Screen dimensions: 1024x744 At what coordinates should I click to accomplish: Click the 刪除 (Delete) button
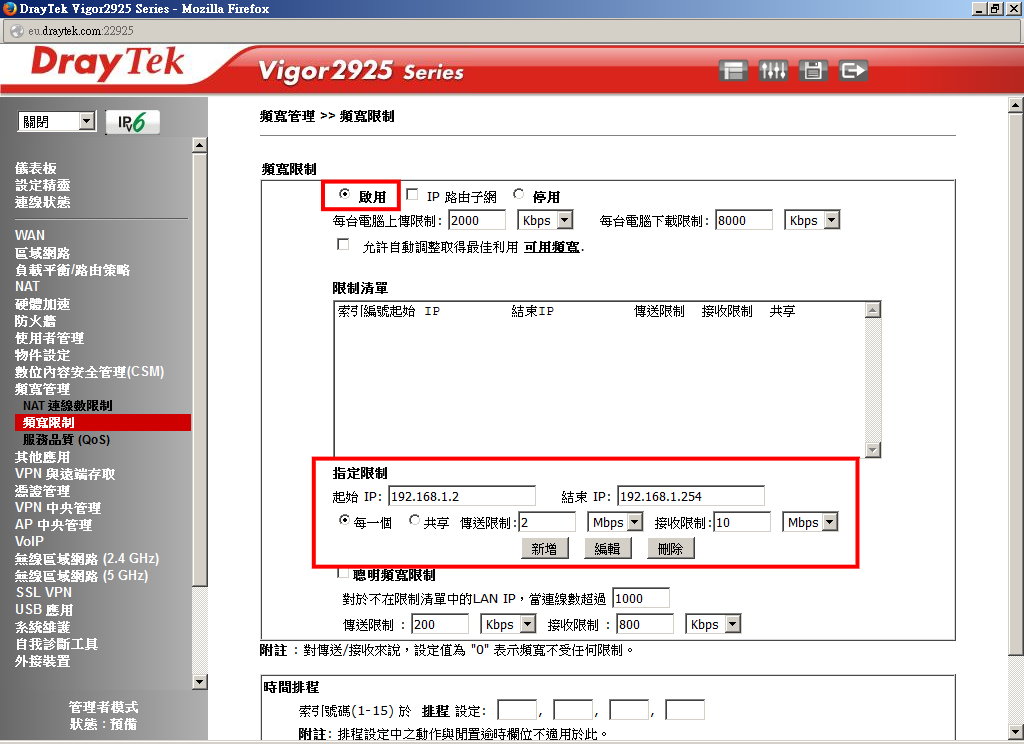click(670, 549)
